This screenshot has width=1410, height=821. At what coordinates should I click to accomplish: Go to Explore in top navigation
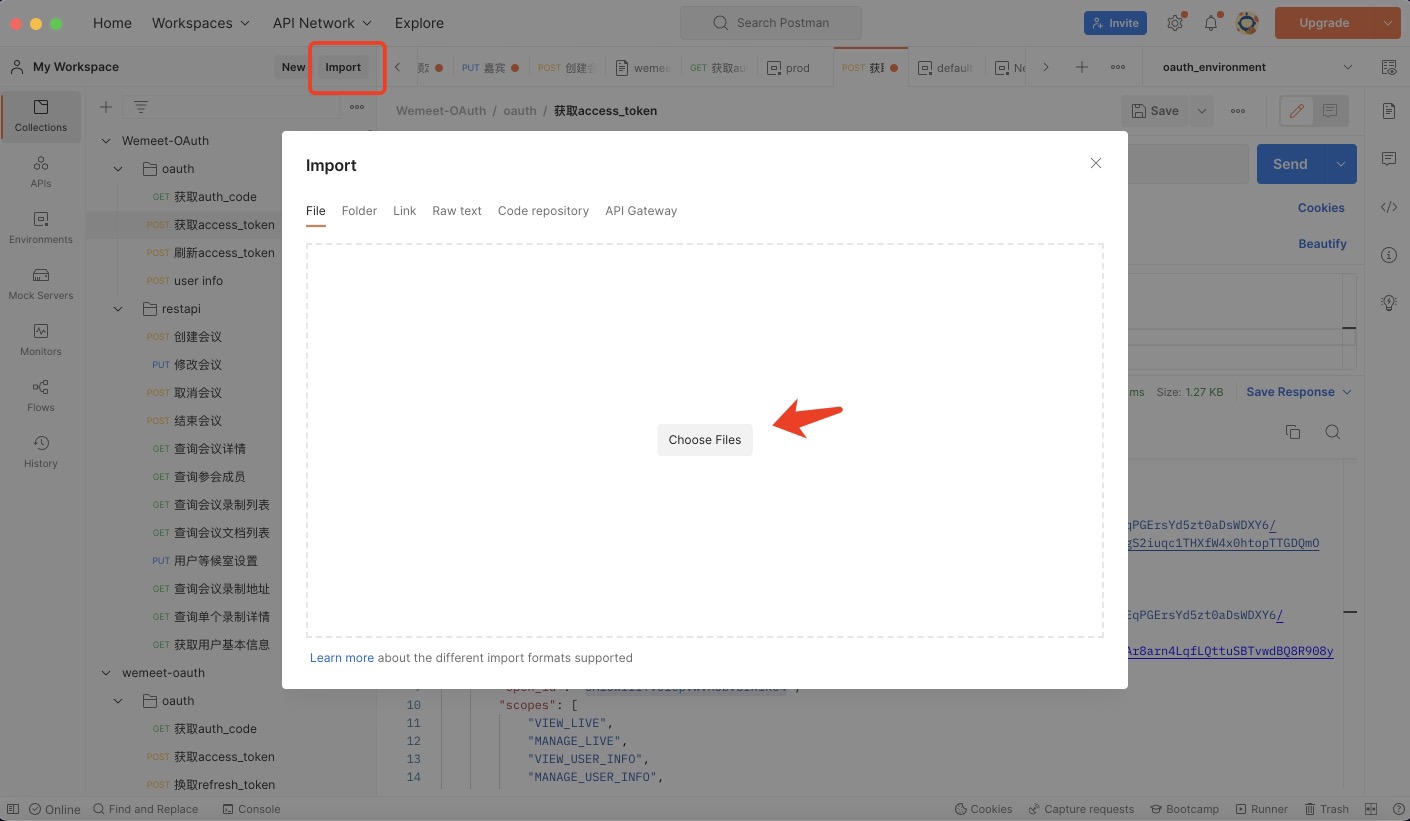[419, 23]
